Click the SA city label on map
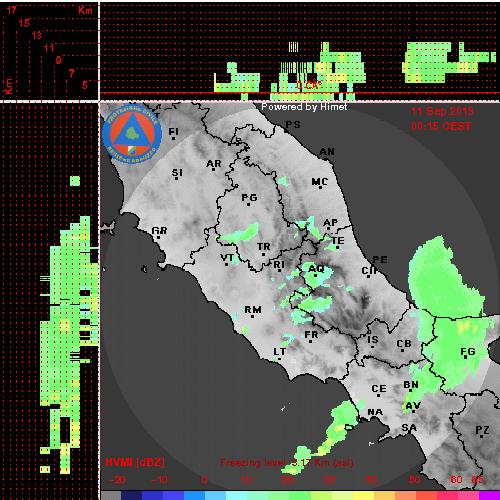 pos(409,427)
